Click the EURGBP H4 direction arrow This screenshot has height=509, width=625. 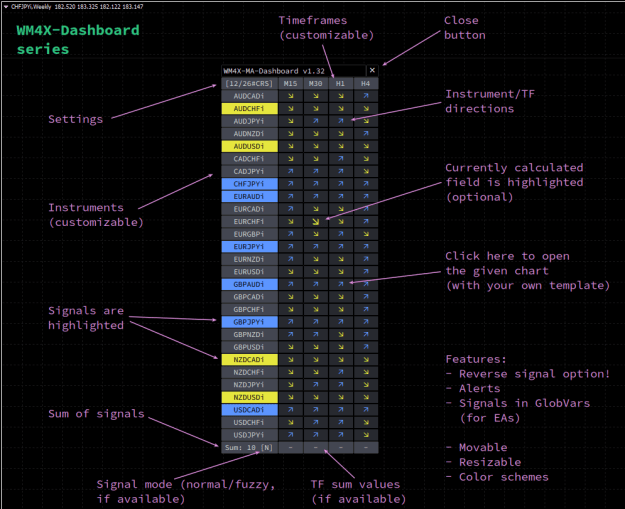(366, 234)
